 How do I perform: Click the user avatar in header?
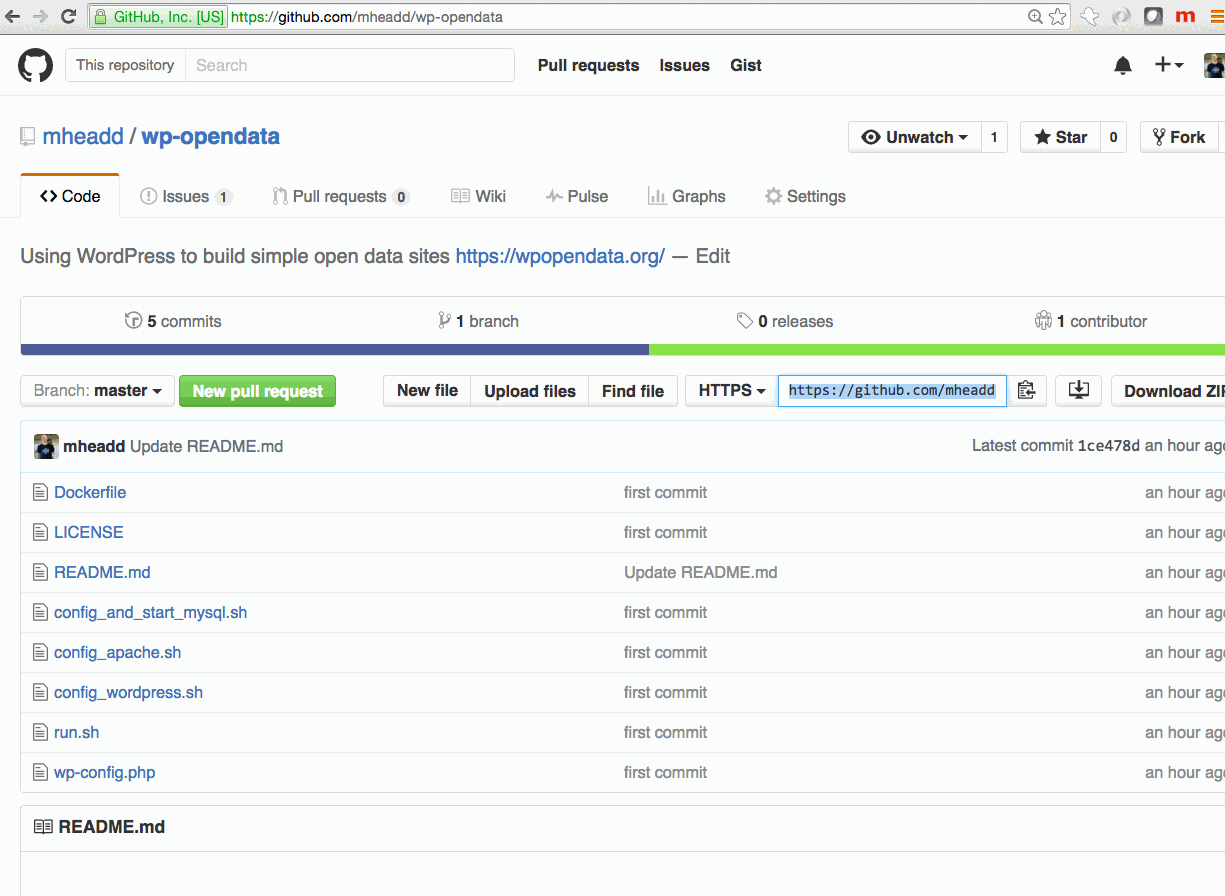tap(1213, 66)
